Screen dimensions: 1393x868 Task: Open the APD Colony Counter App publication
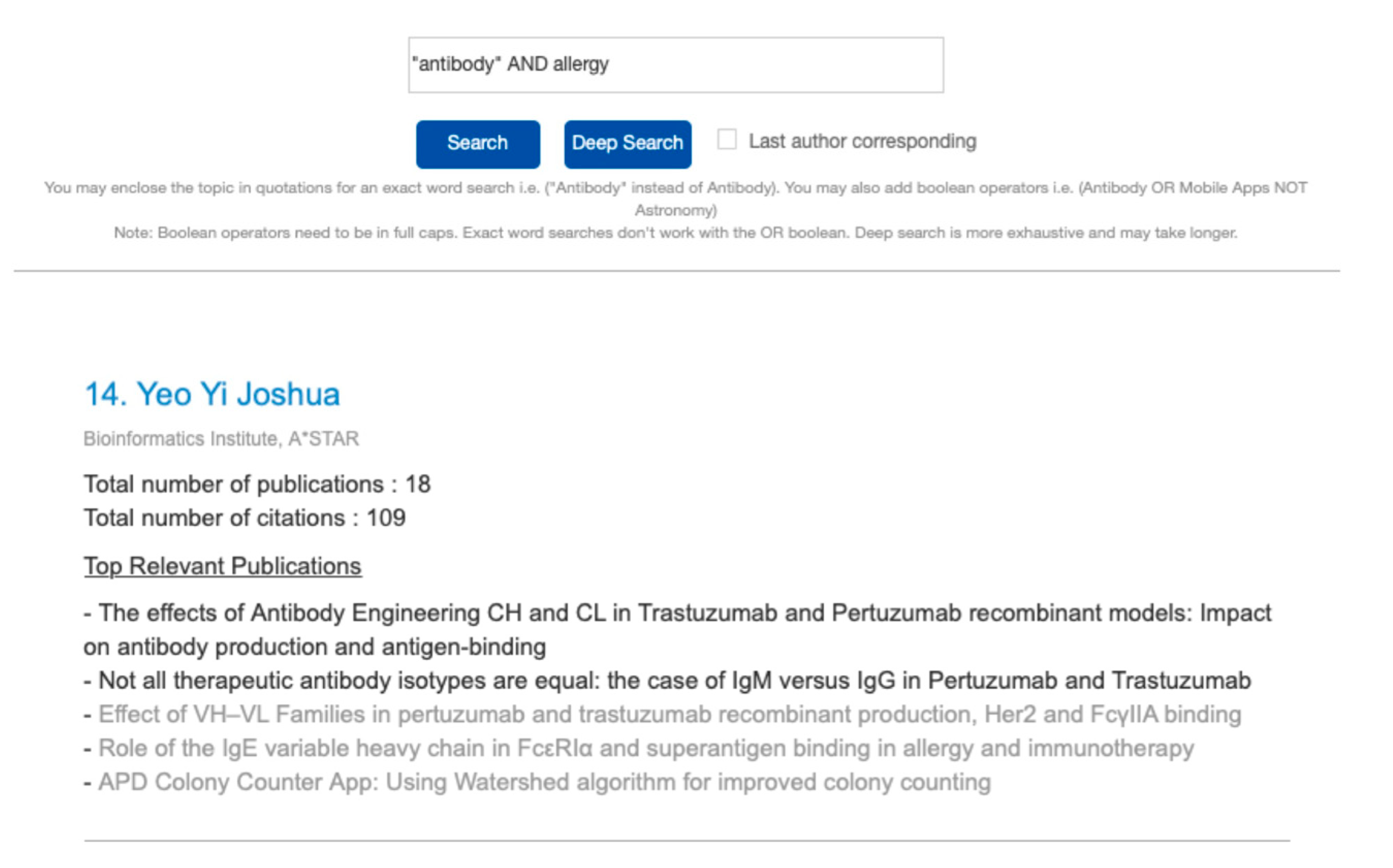click(x=544, y=782)
